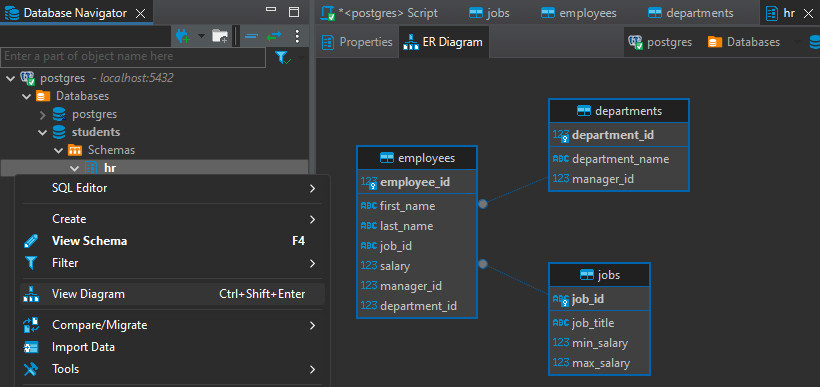Collapse the Schemas folder node
This screenshot has height=387, width=820.
[x=59, y=150]
